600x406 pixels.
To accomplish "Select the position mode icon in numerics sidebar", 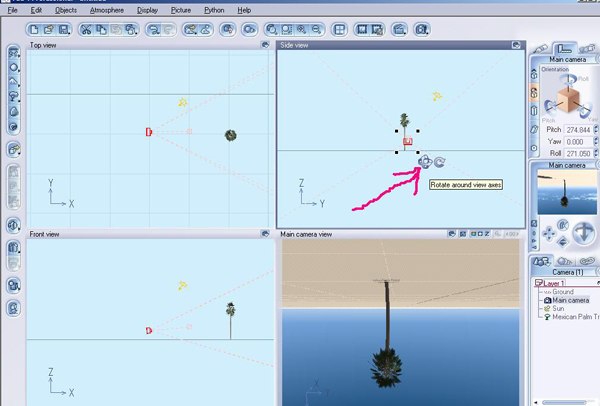I will point(534,75).
